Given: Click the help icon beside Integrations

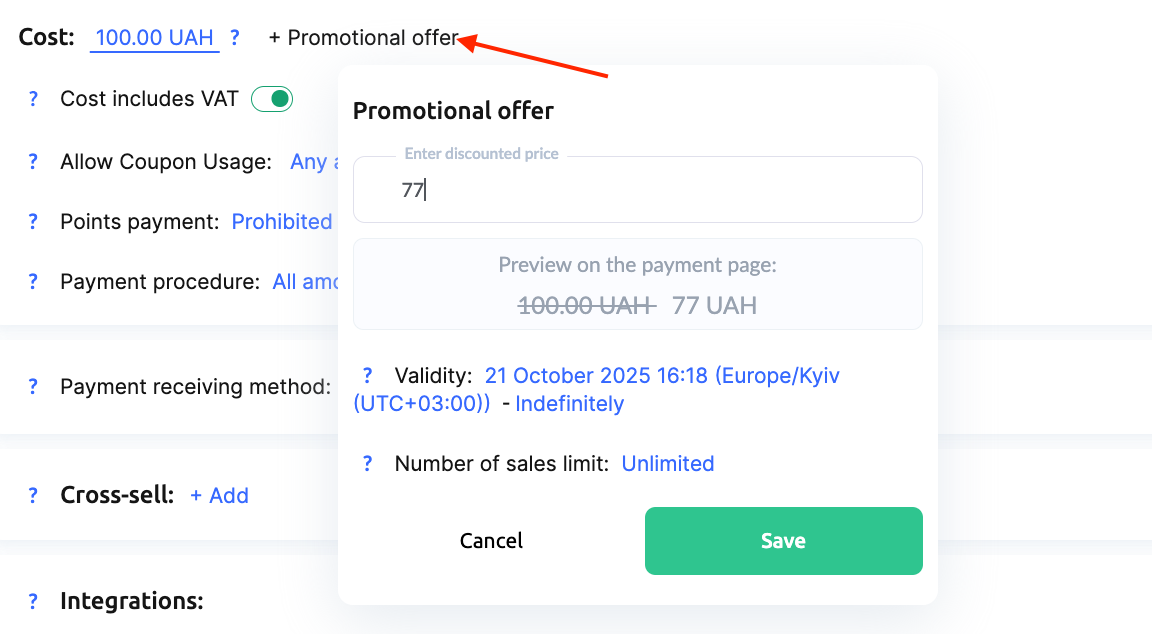Looking at the screenshot, I should (33, 601).
